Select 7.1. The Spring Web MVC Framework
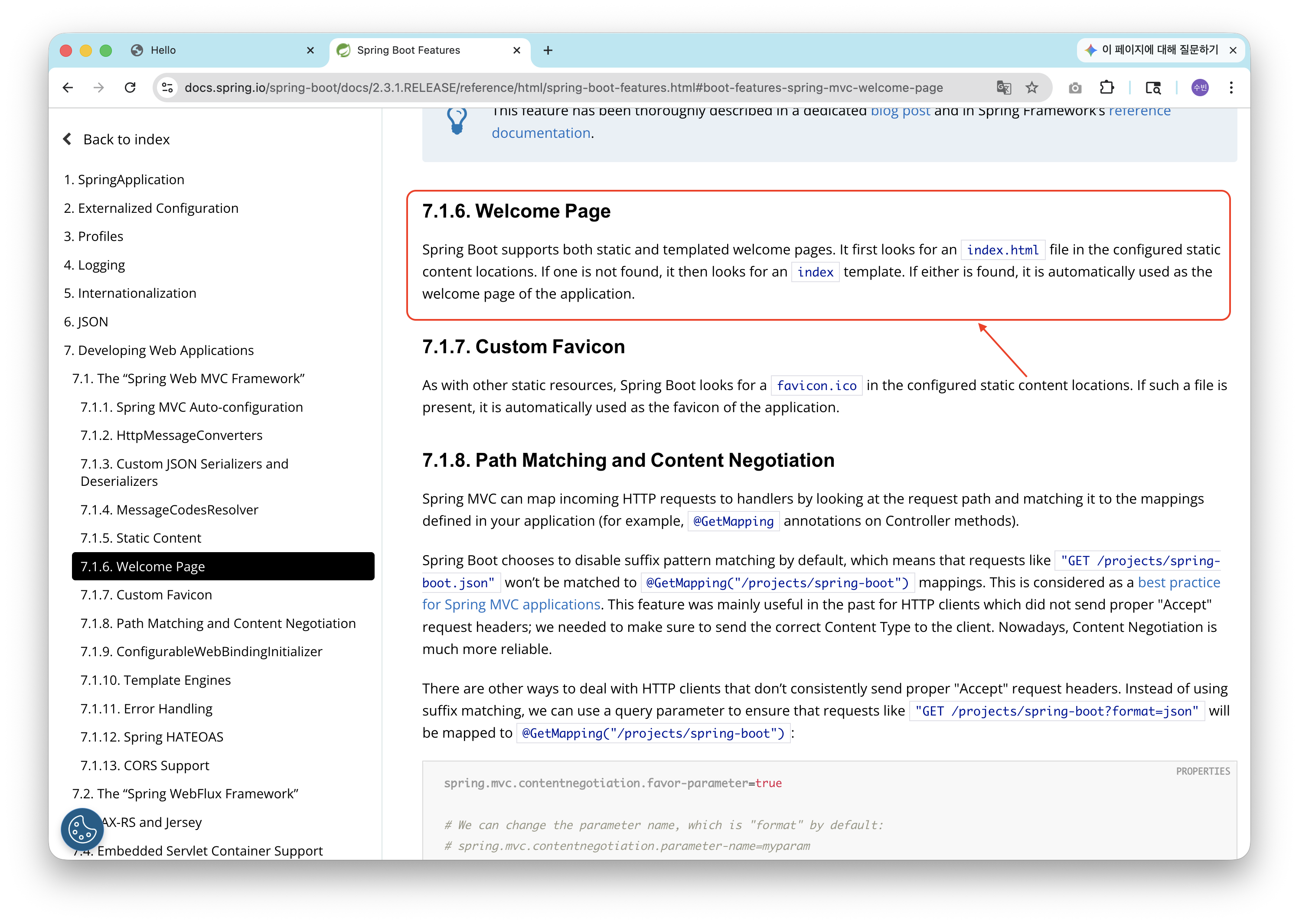This screenshot has width=1299, height=924. pos(189,379)
